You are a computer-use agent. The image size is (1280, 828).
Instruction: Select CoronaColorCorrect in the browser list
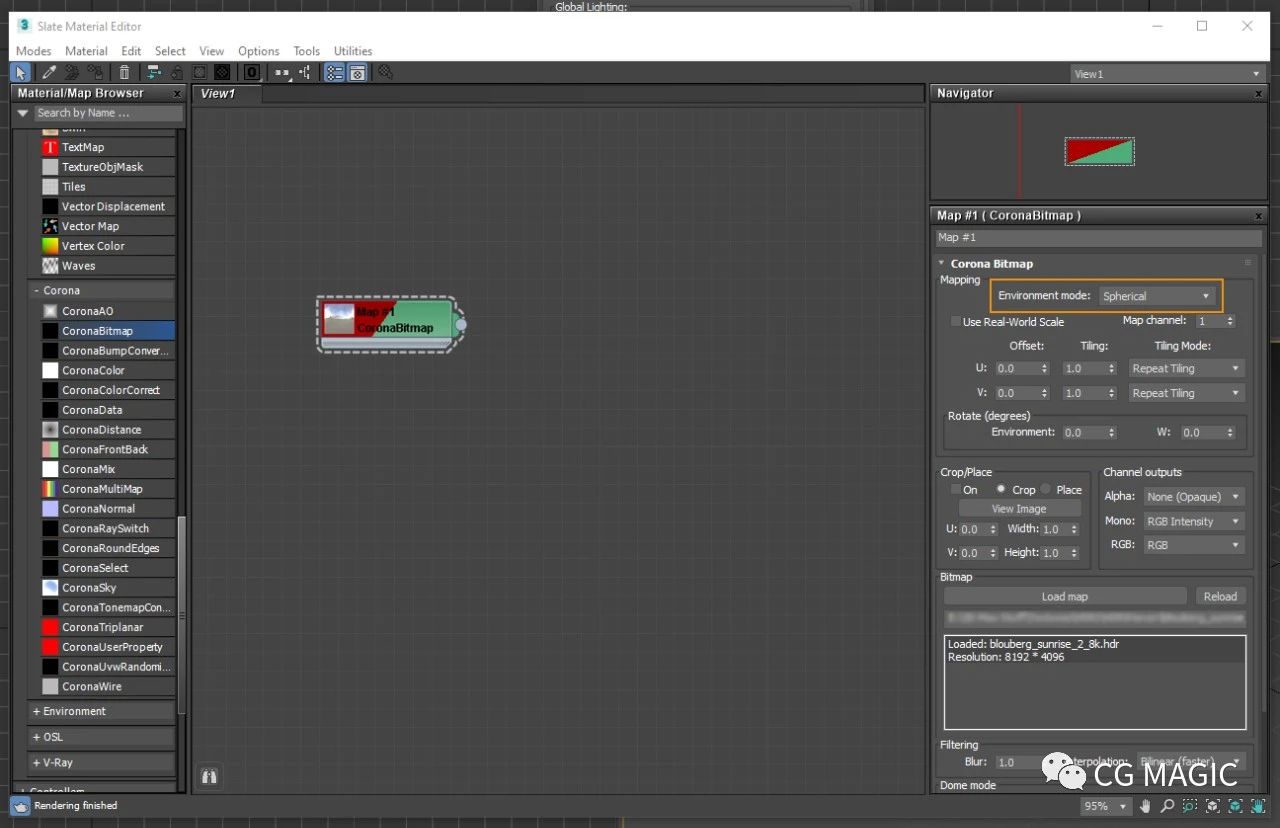pos(108,390)
